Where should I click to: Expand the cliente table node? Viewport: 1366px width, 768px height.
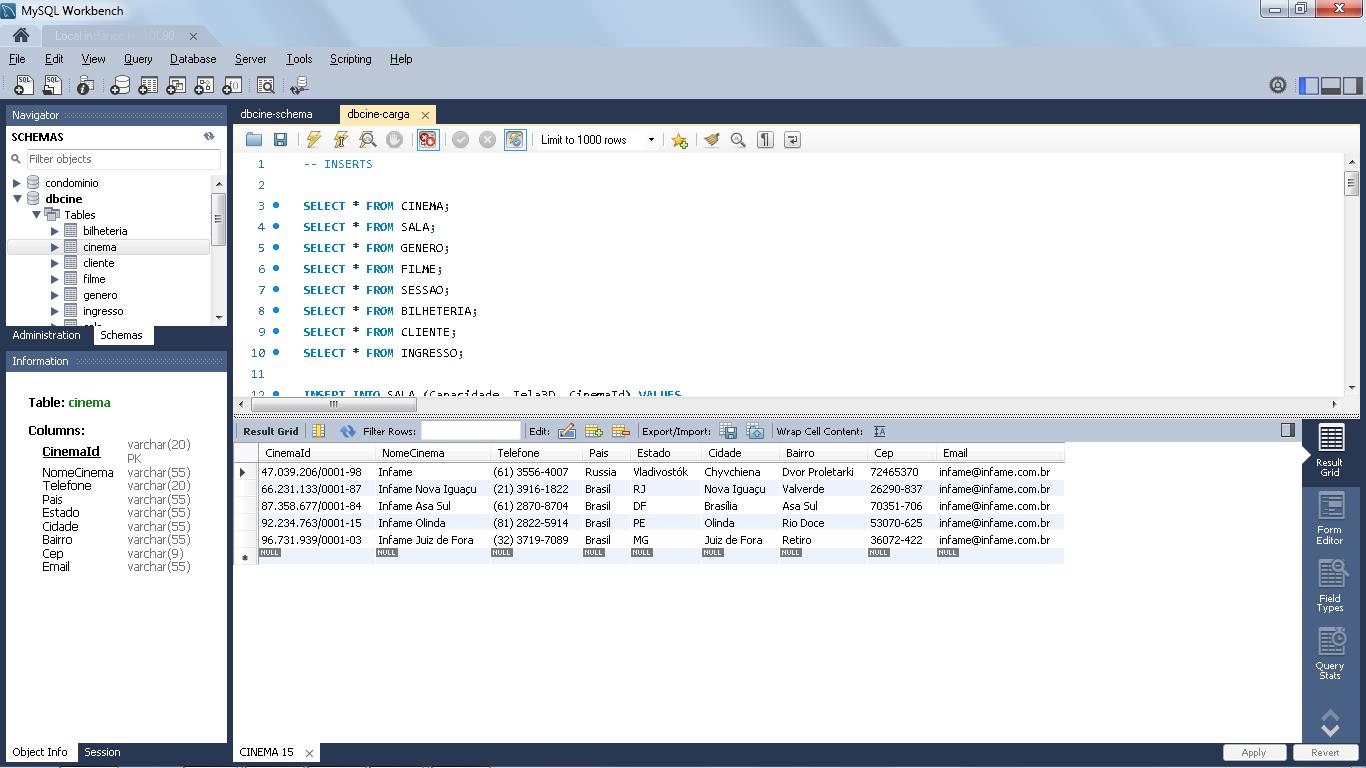[55, 263]
